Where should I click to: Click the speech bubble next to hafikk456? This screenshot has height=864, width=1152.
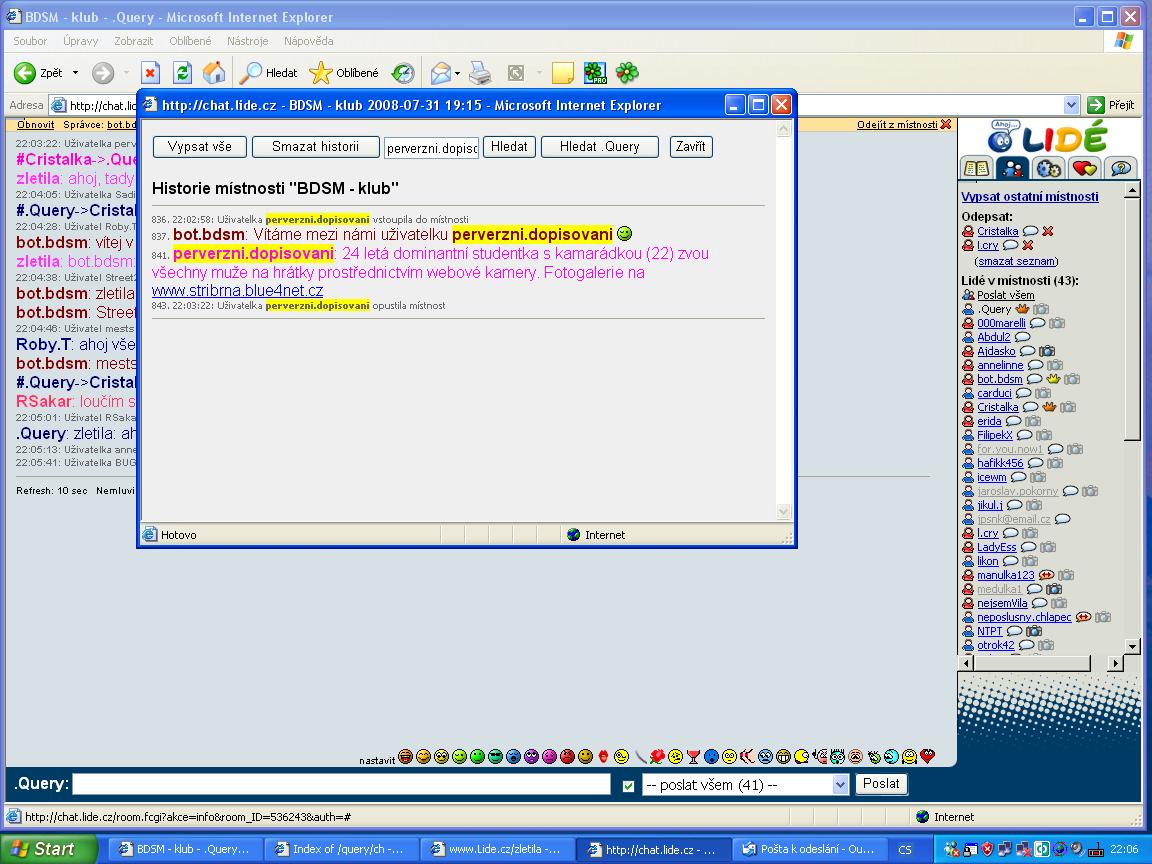[1035, 464]
